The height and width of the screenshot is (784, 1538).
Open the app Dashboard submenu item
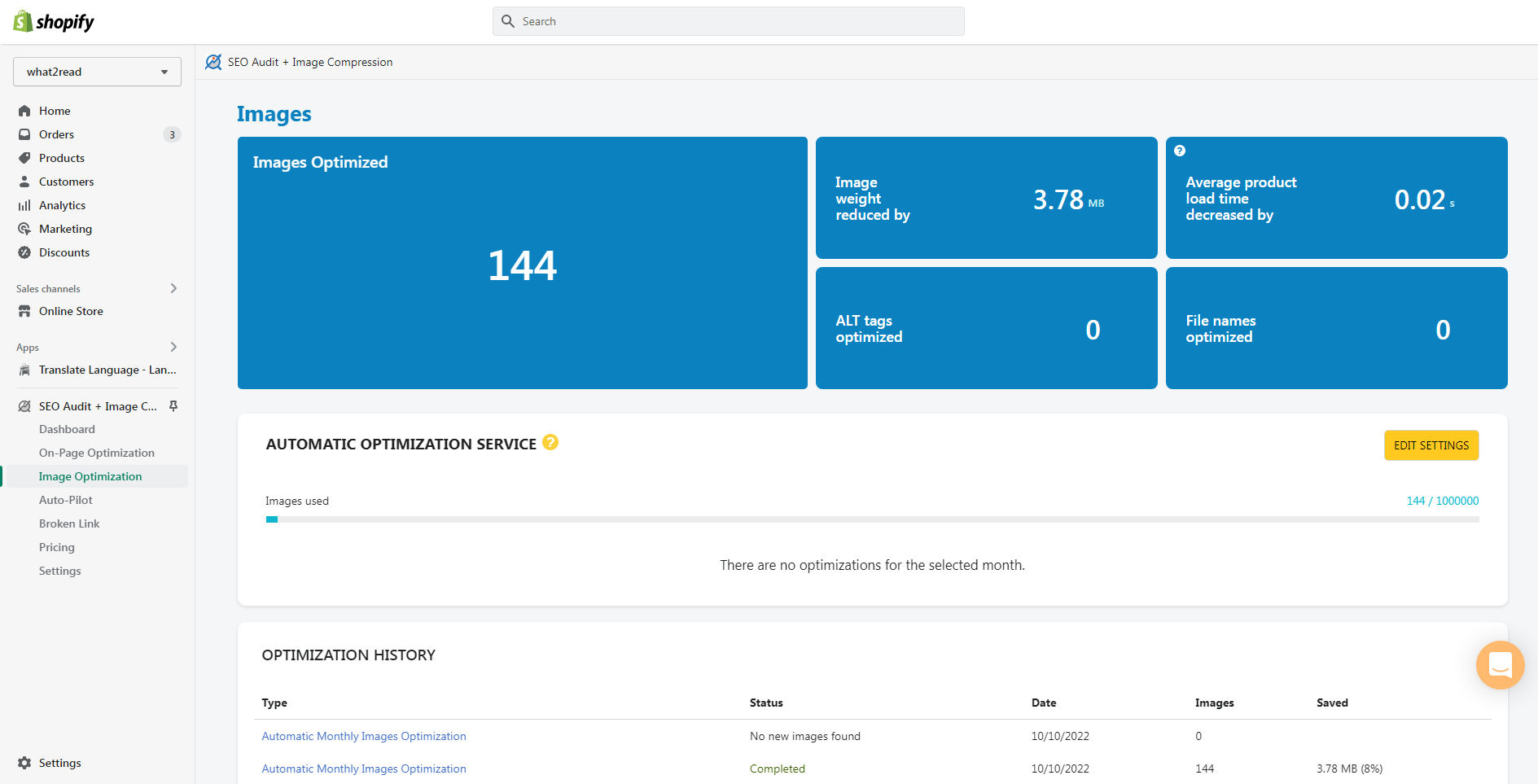[x=67, y=429]
